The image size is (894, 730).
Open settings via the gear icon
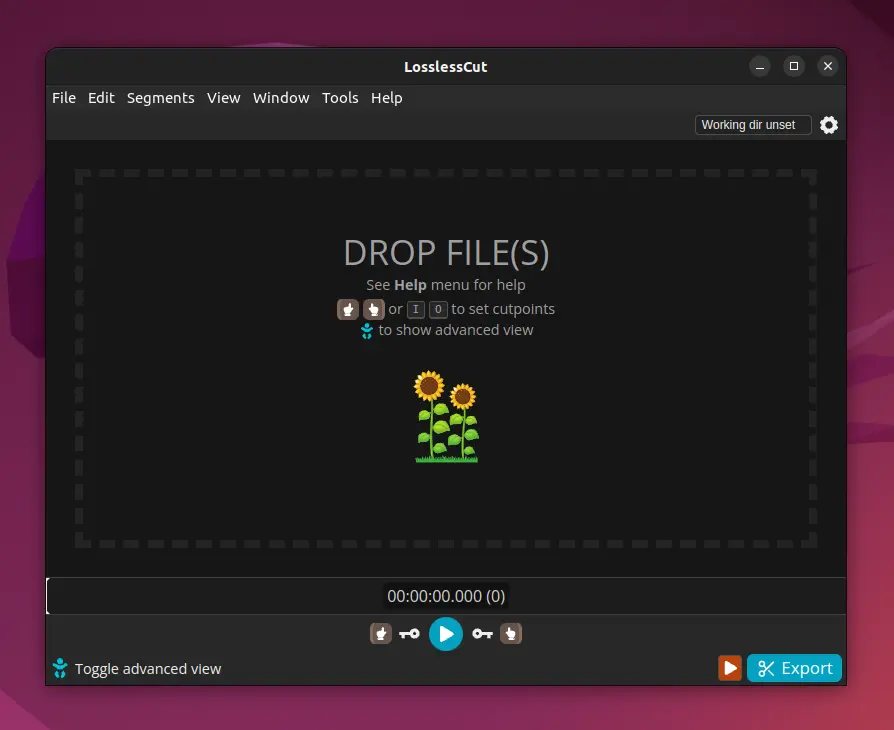point(829,125)
